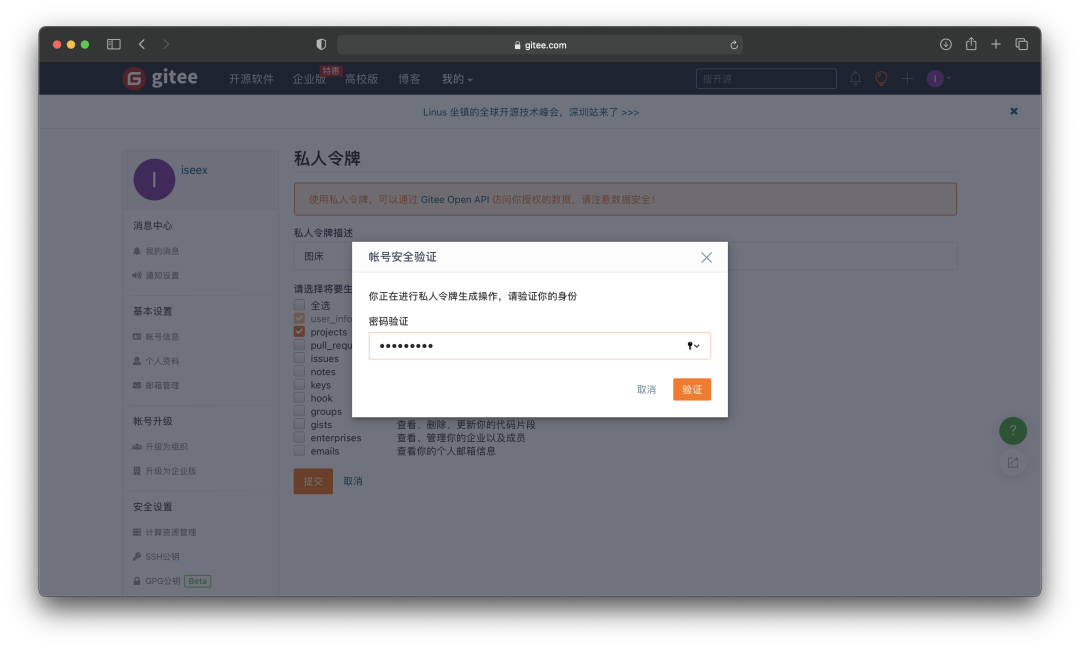Click the orange 验证 button

coord(692,389)
